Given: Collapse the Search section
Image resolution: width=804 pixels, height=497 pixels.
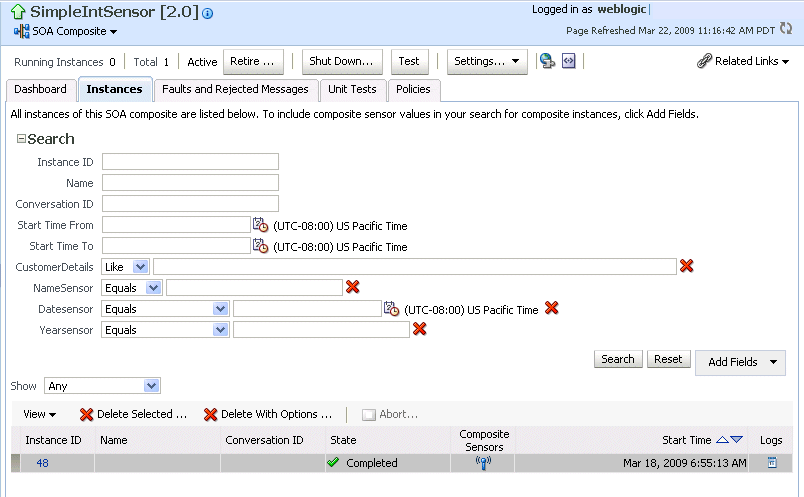Looking at the screenshot, I should coord(21,138).
